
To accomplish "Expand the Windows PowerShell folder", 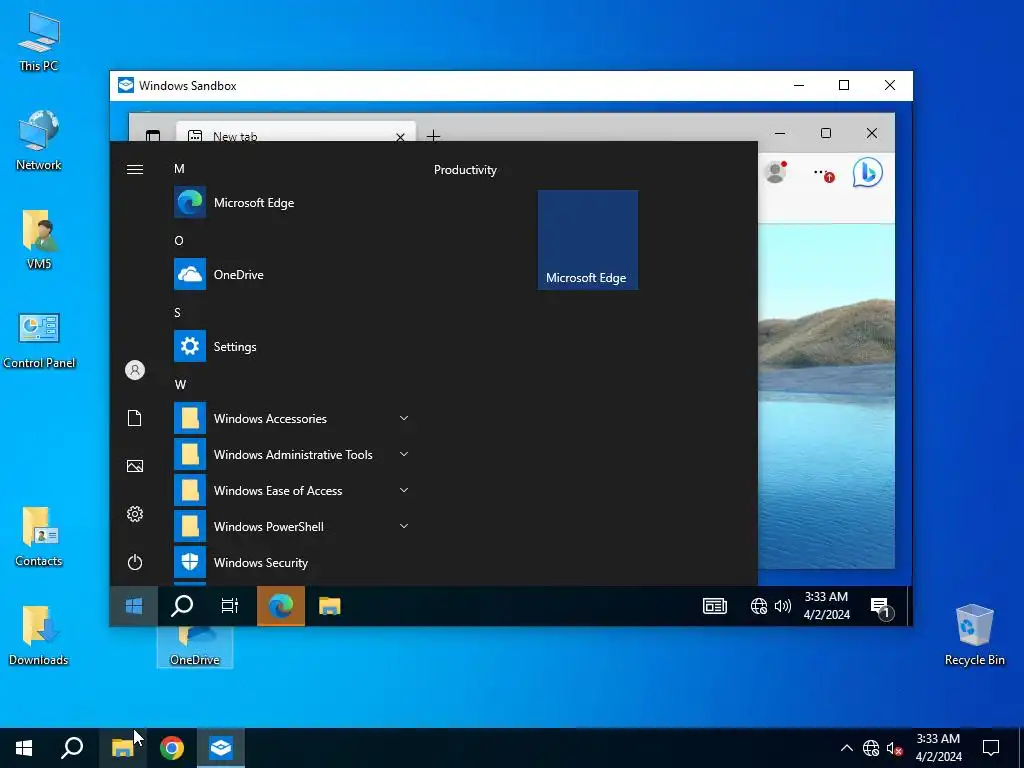I will point(292,526).
